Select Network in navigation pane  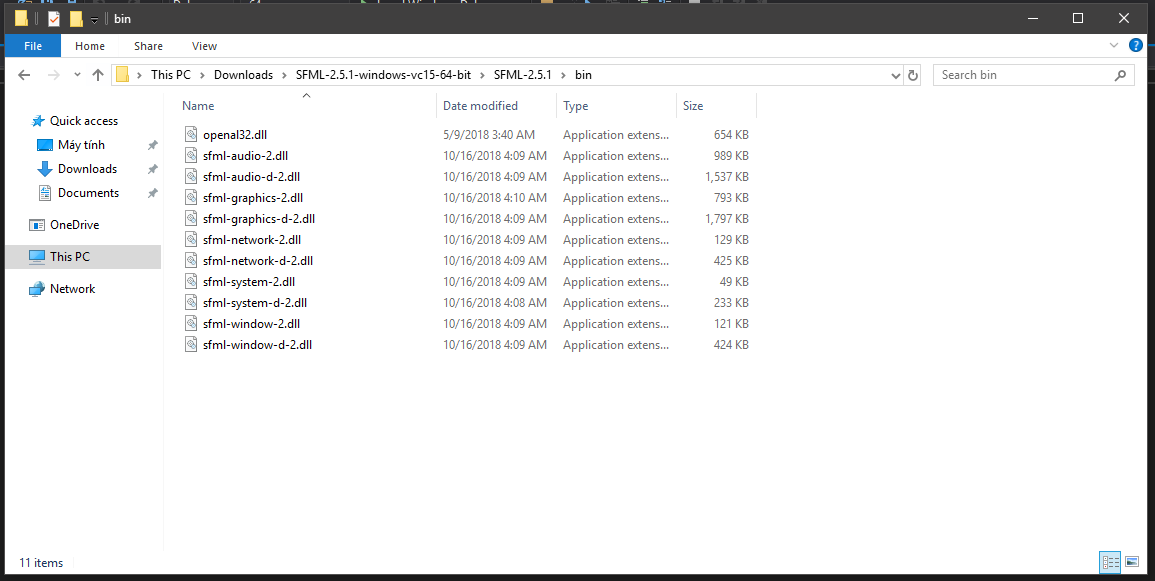tap(72, 289)
